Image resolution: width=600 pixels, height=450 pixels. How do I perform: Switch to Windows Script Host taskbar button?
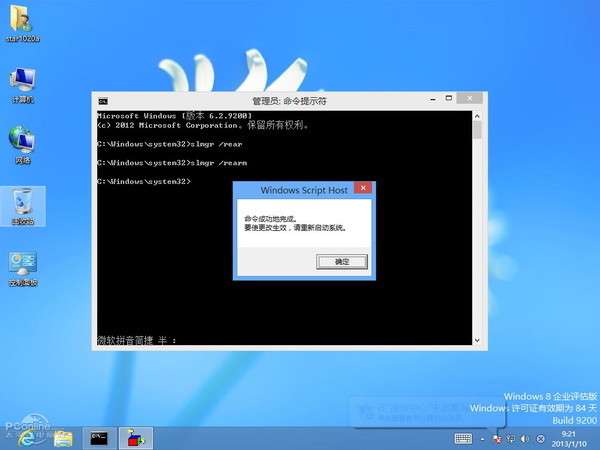[x=135, y=439]
